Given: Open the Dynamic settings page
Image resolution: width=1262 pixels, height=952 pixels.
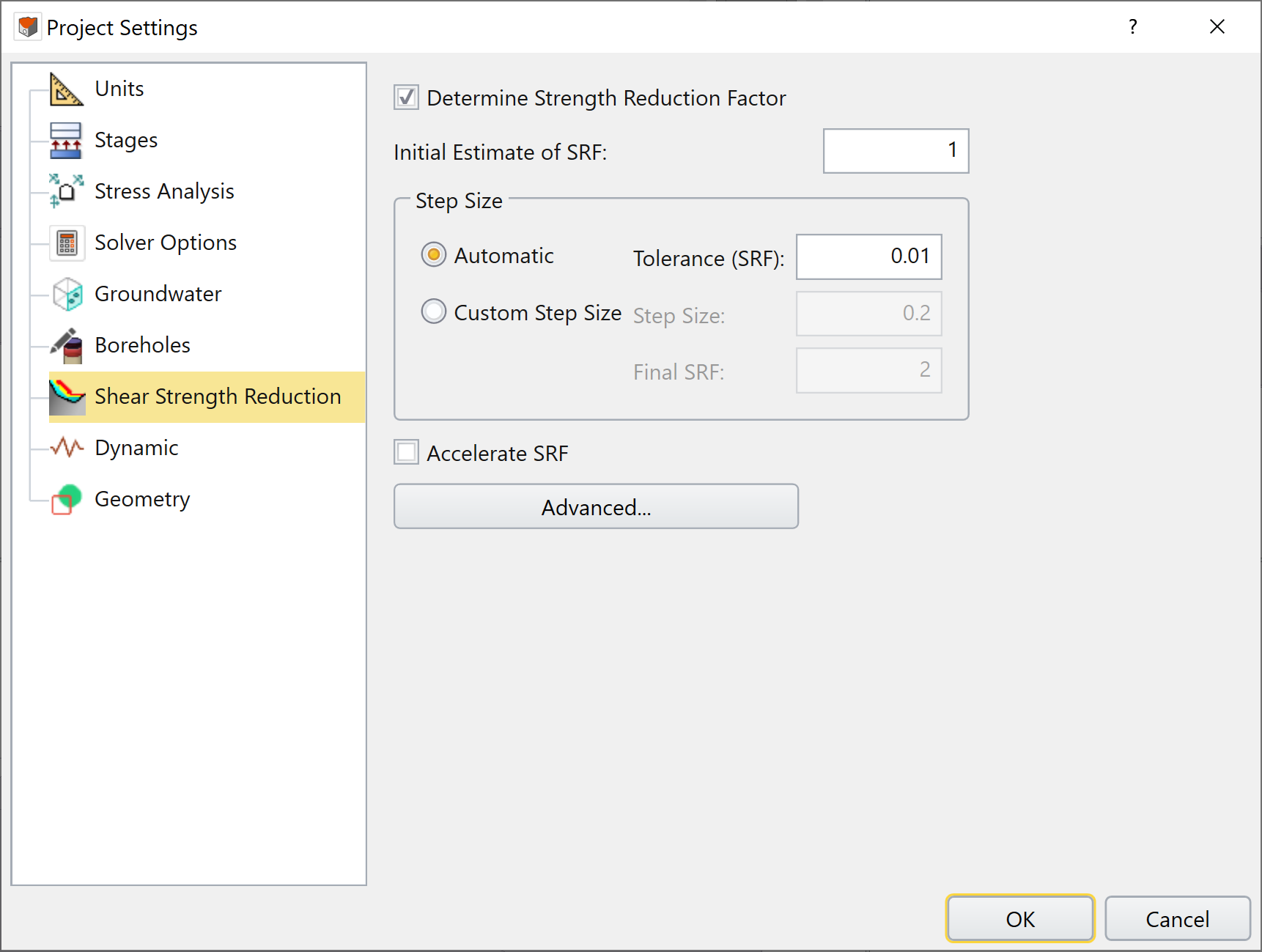Looking at the screenshot, I should coord(136,448).
